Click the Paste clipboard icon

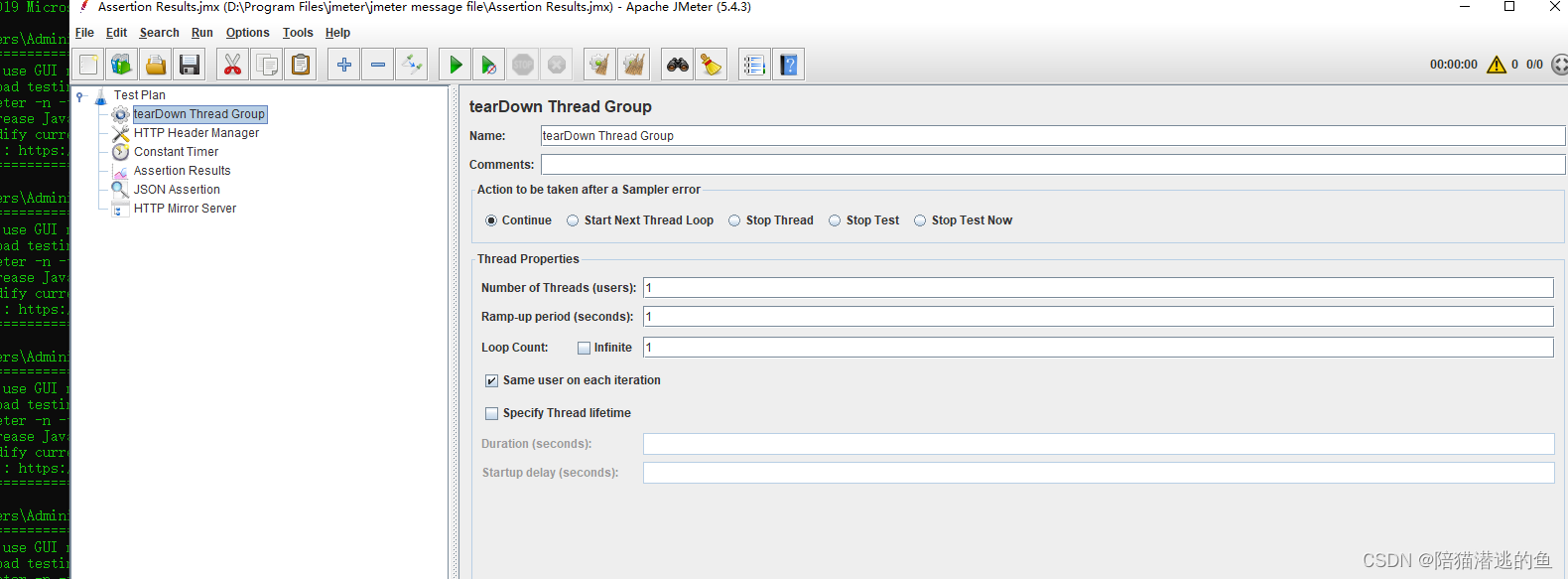[301, 65]
